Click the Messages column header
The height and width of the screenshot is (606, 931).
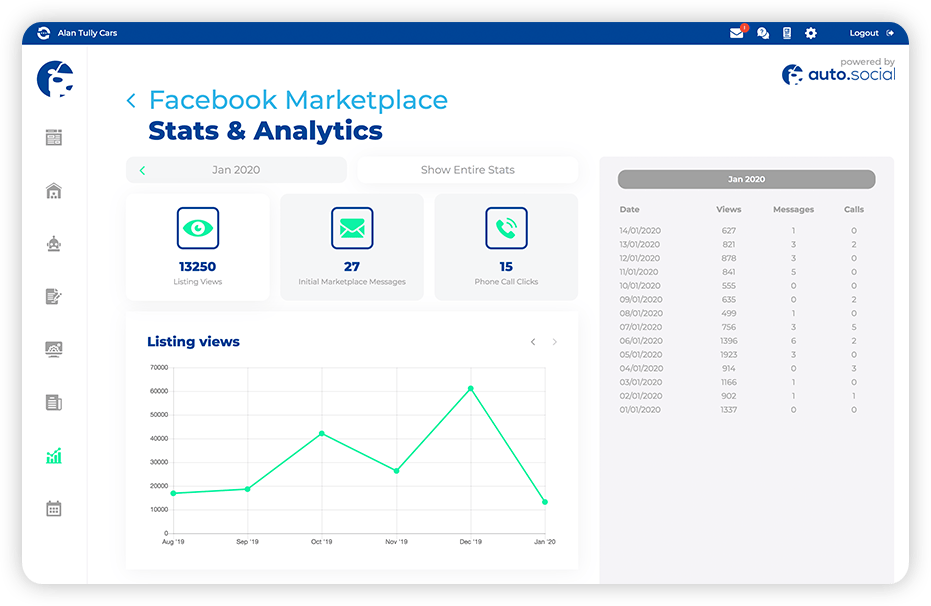pyautogui.click(x=793, y=210)
